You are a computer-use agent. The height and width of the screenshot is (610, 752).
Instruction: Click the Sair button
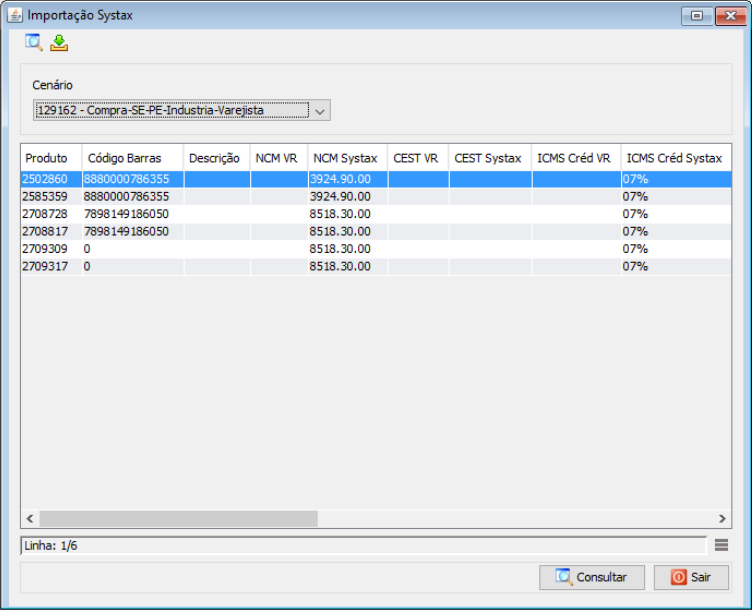[x=691, y=577]
